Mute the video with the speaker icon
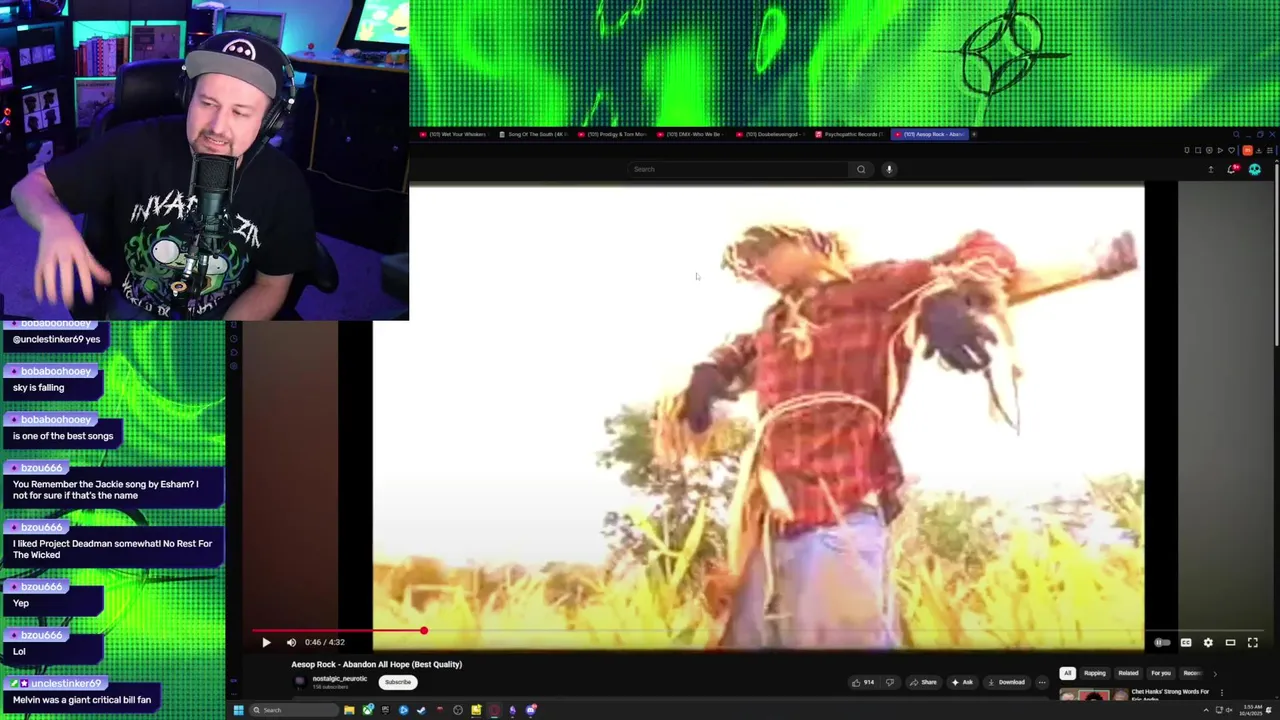Screen dimensions: 1280x720 click(x=291, y=643)
